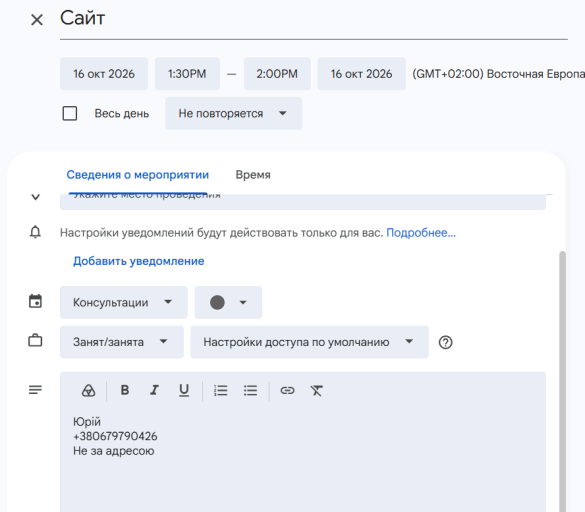Screen dimensions: 585x512
Task: Toggle underline formatting in description
Action: (184, 390)
